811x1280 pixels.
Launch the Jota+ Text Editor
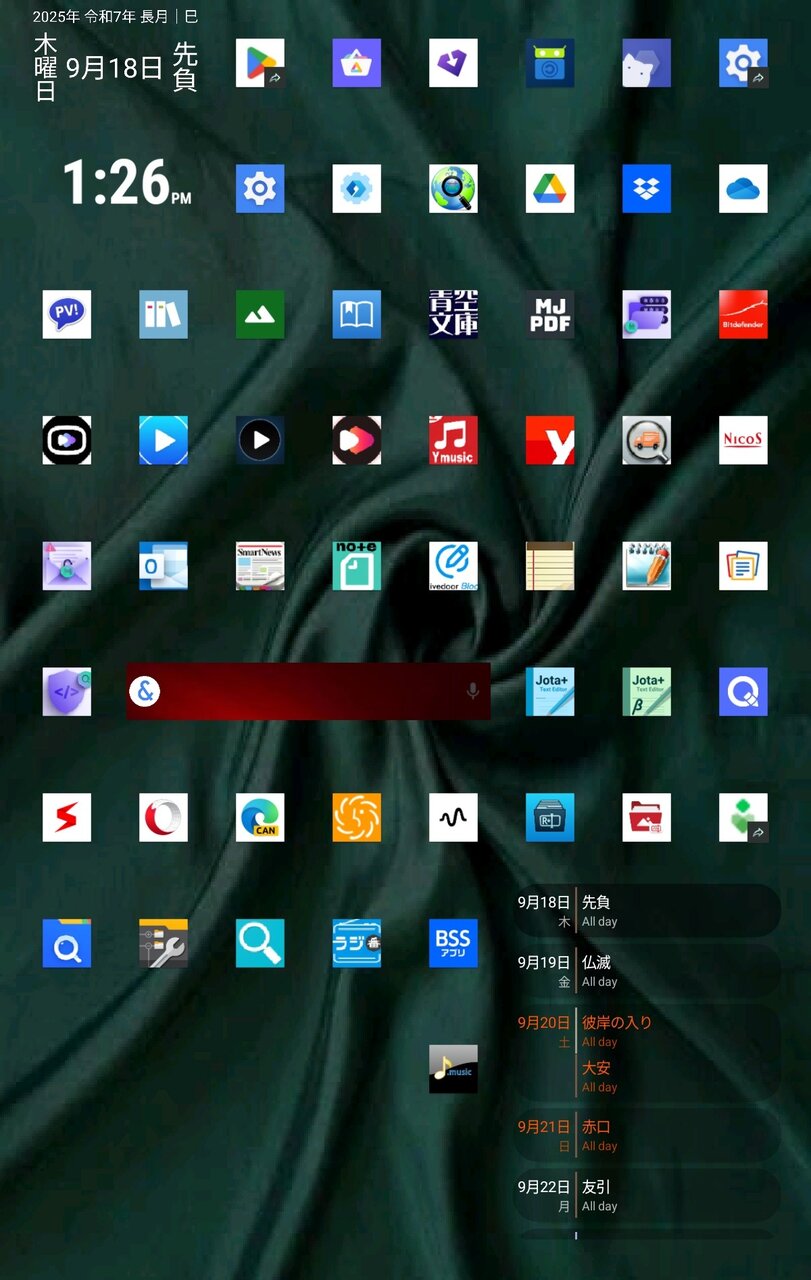coord(550,692)
